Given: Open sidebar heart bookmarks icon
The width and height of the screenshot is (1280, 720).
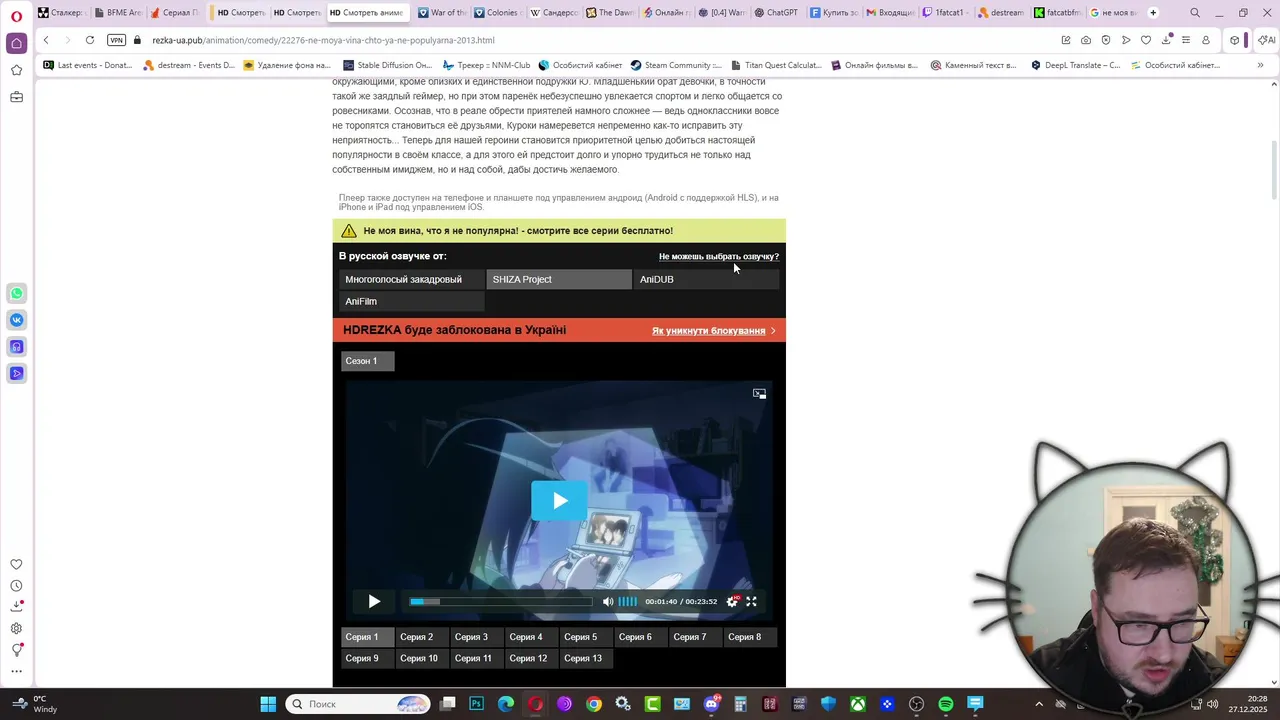Looking at the screenshot, I should [x=16, y=564].
